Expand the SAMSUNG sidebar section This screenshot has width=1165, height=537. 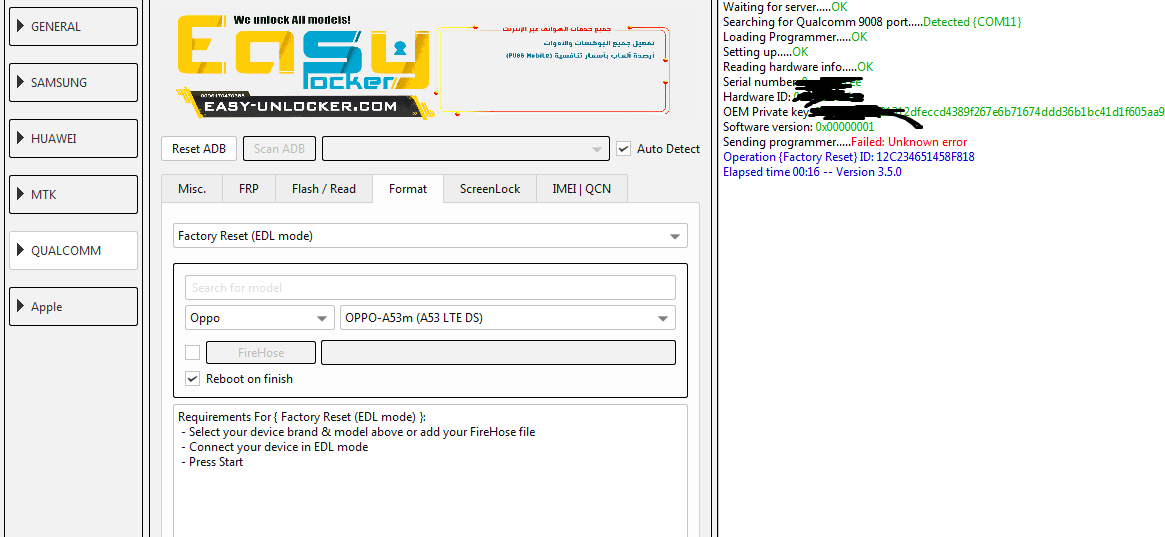73,82
